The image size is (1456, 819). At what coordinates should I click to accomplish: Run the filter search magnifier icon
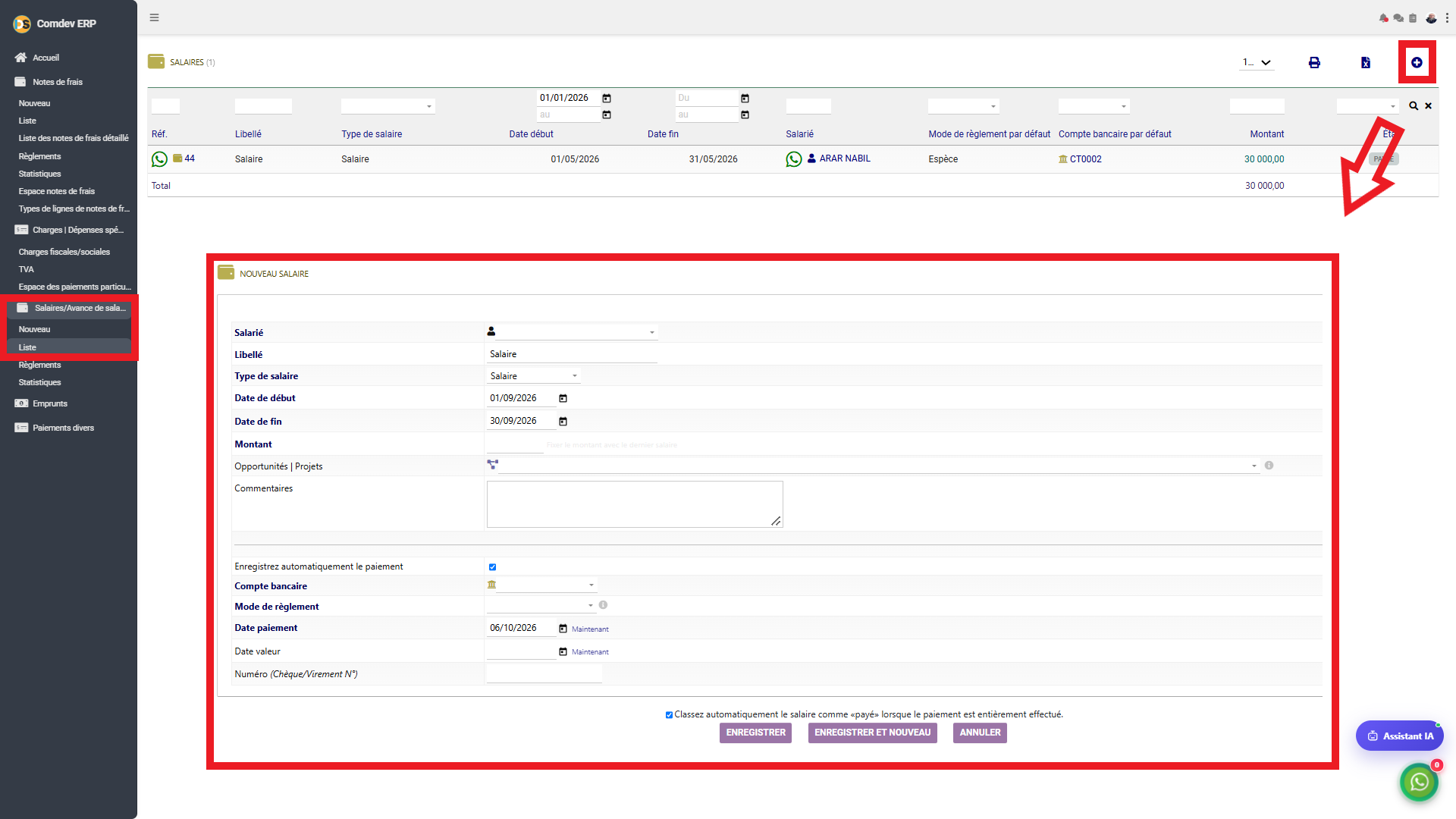click(x=1414, y=106)
